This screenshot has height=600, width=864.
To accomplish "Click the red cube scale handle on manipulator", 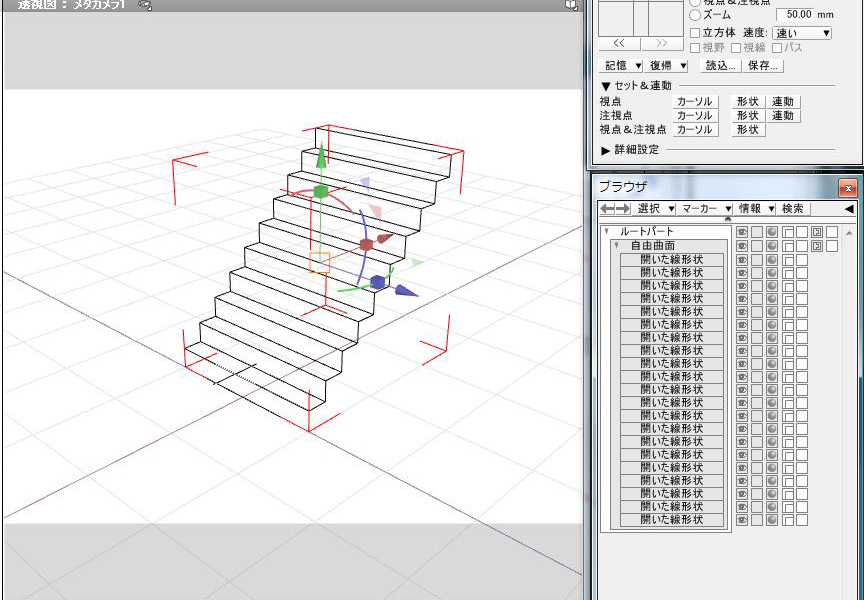I will tap(366, 245).
